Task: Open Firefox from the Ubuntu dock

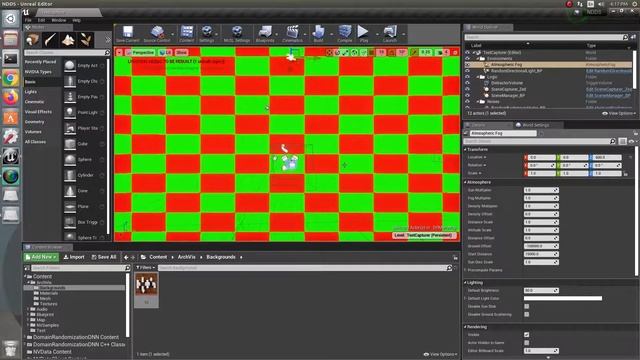Action: pos(11,98)
